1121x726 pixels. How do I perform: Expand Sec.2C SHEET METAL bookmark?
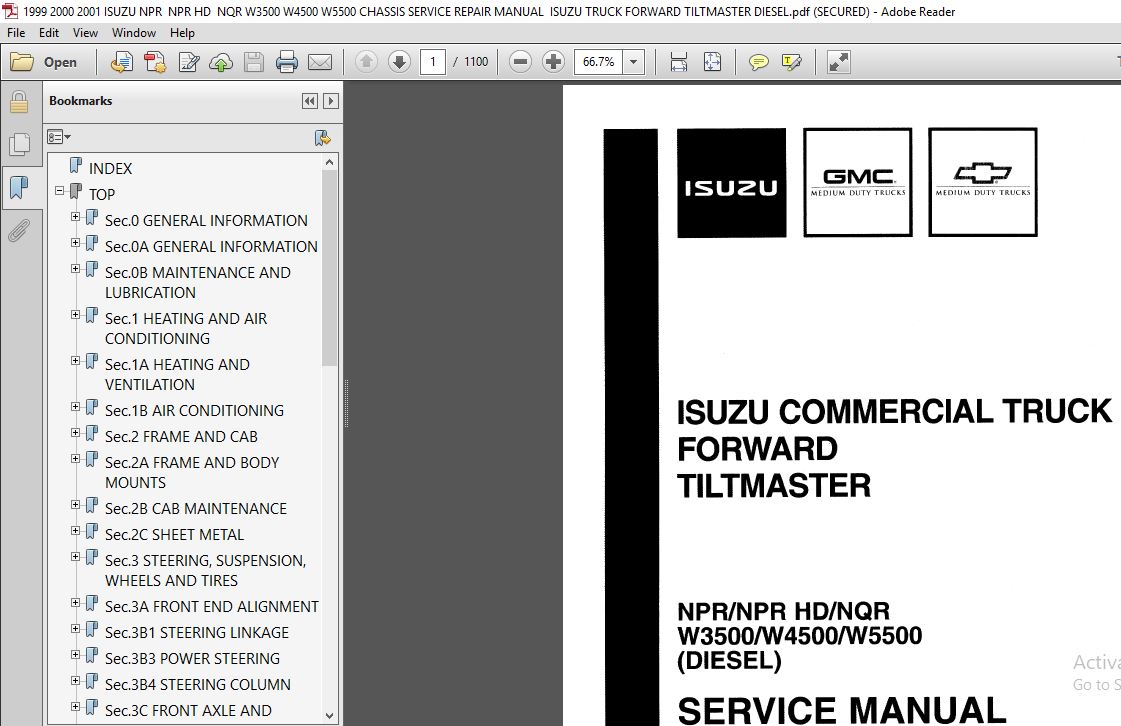[75, 531]
